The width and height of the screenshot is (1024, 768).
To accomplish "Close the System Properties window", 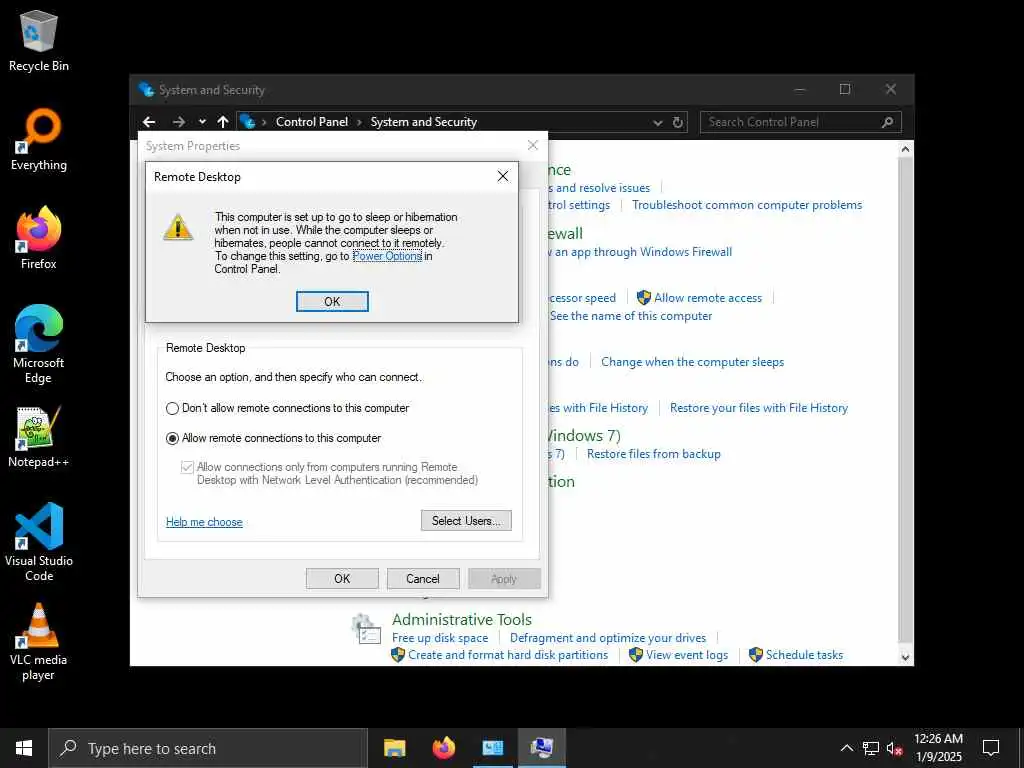I will [533, 145].
